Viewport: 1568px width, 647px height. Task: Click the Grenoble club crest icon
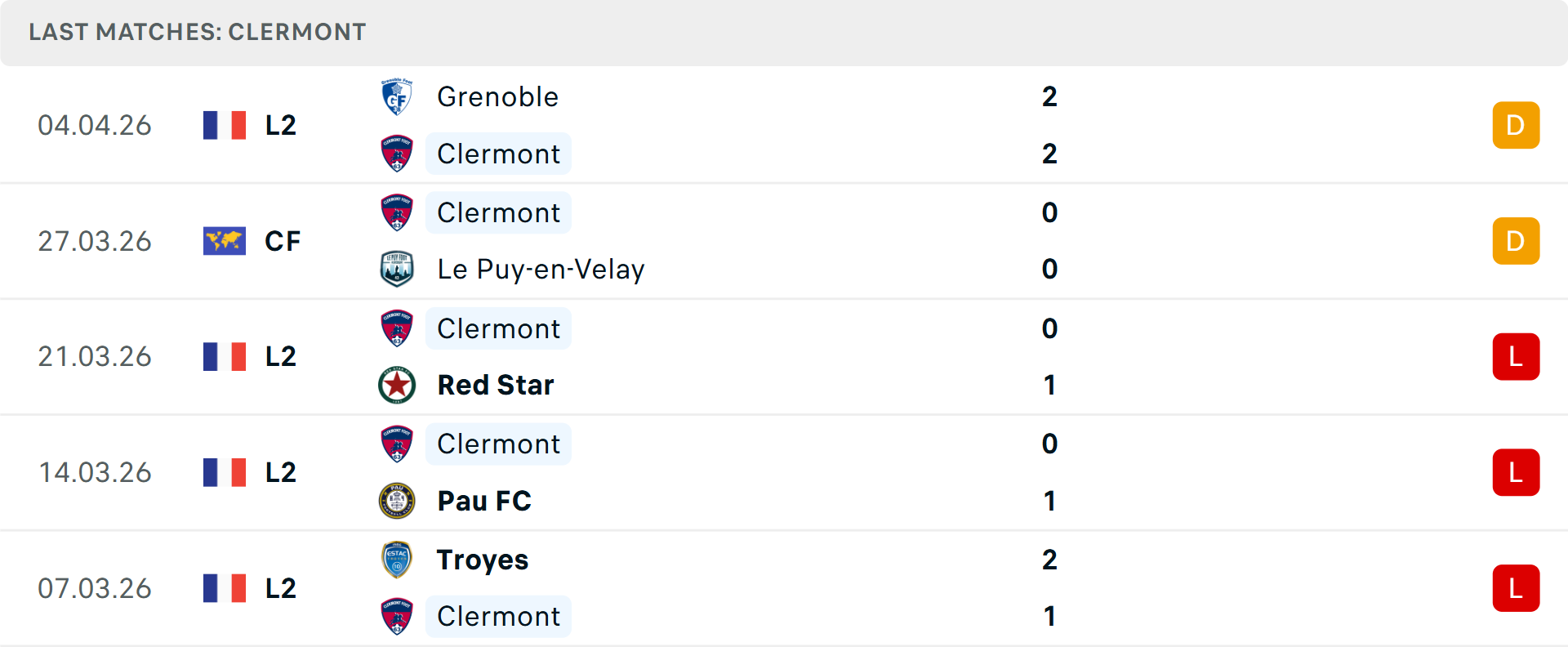tap(397, 96)
